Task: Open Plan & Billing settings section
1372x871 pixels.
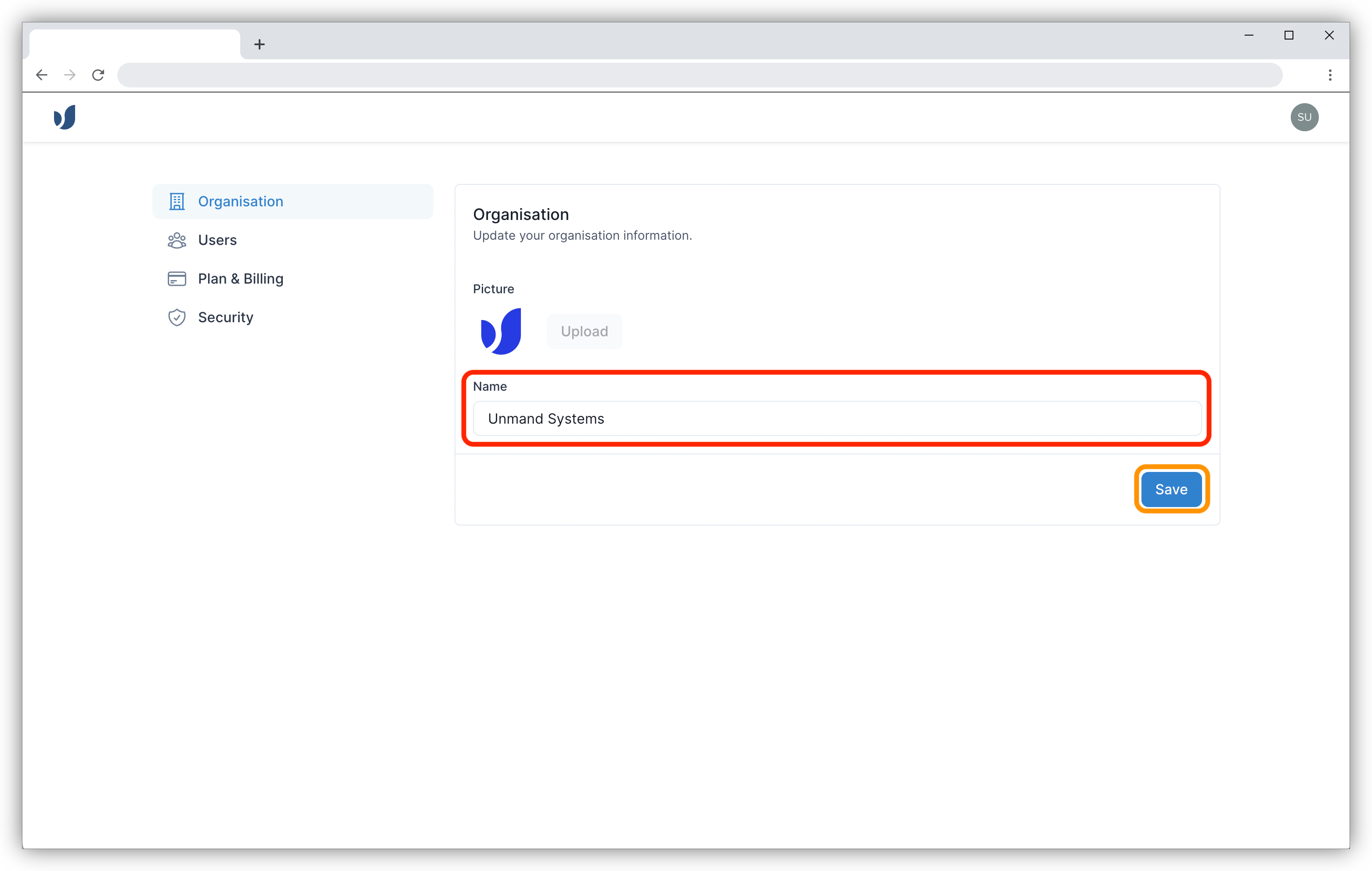Action: [x=240, y=279]
